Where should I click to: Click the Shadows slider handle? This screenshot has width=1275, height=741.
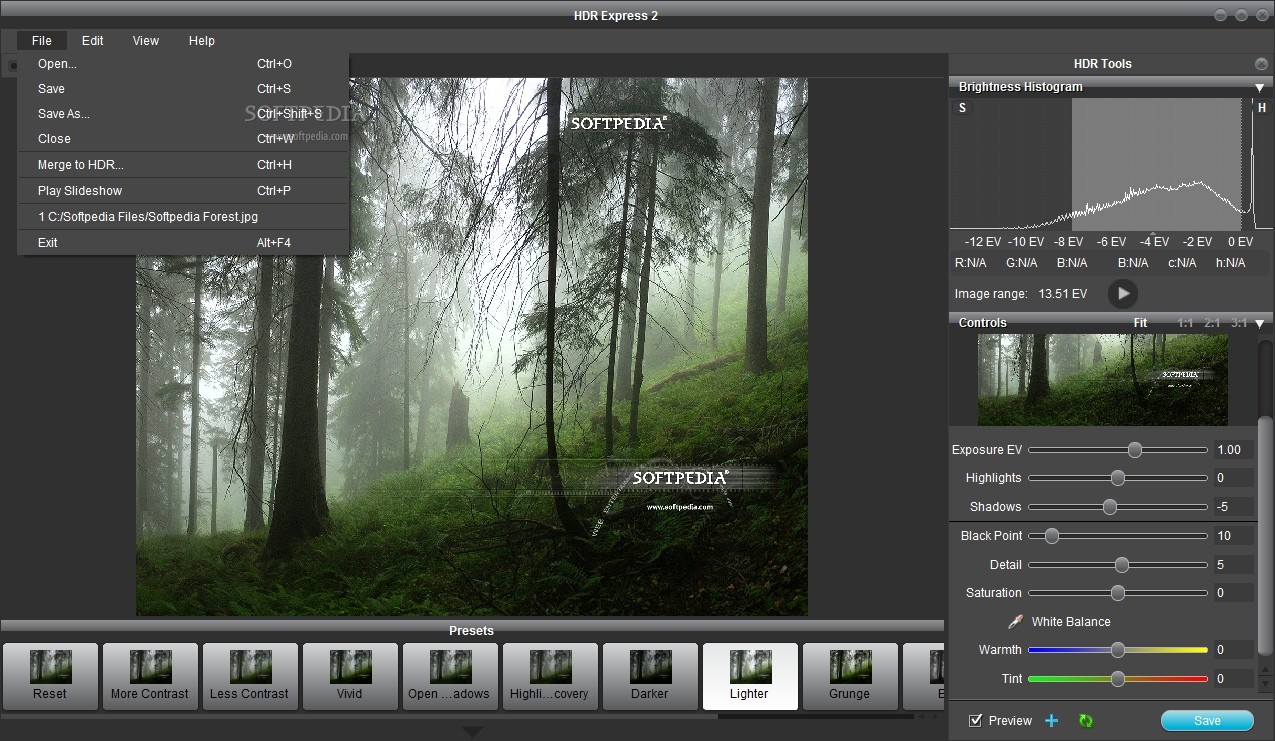pos(1110,507)
